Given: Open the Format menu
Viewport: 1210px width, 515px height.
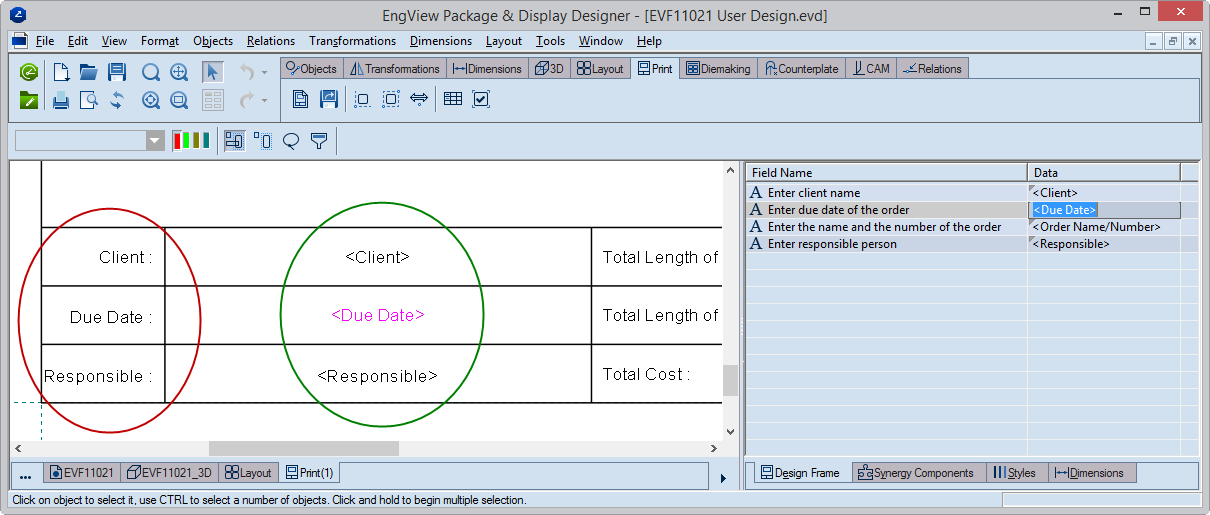Looking at the screenshot, I should [x=160, y=41].
